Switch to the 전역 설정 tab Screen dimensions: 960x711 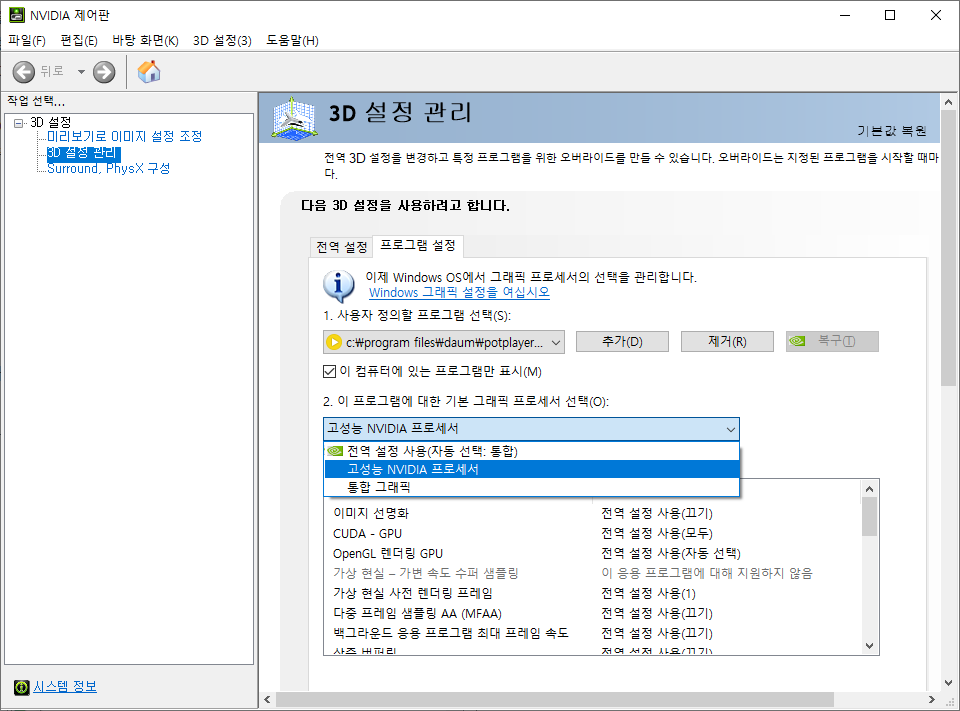(x=342, y=247)
